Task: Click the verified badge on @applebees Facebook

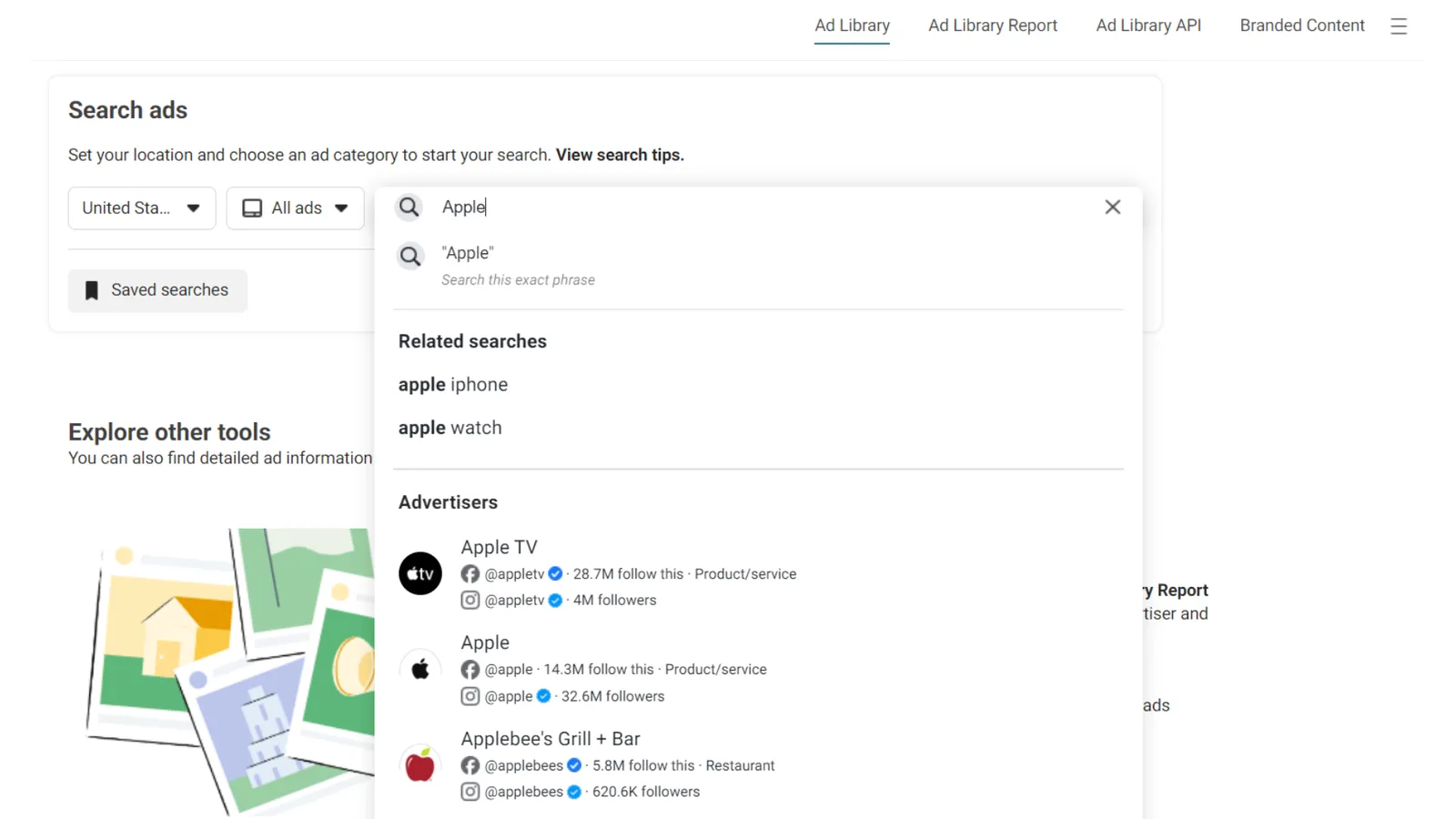Action: coord(574,766)
